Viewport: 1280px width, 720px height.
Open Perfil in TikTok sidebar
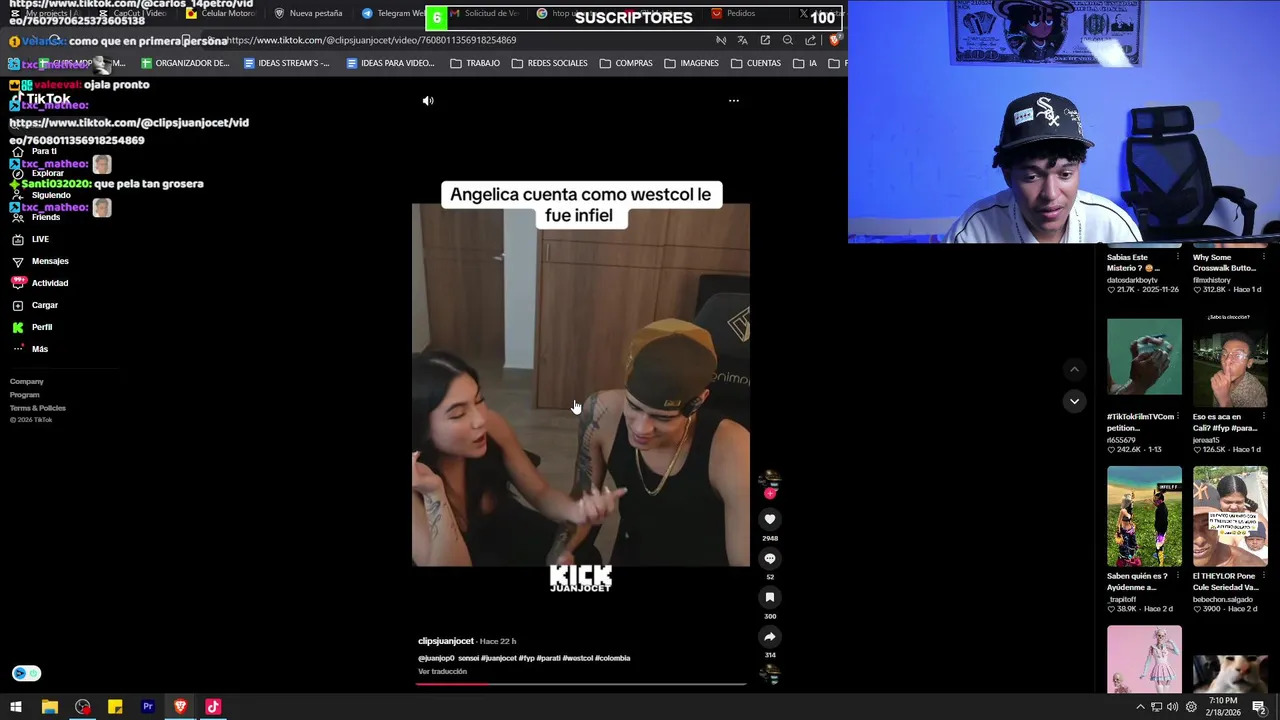pyautogui.click(x=32, y=327)
